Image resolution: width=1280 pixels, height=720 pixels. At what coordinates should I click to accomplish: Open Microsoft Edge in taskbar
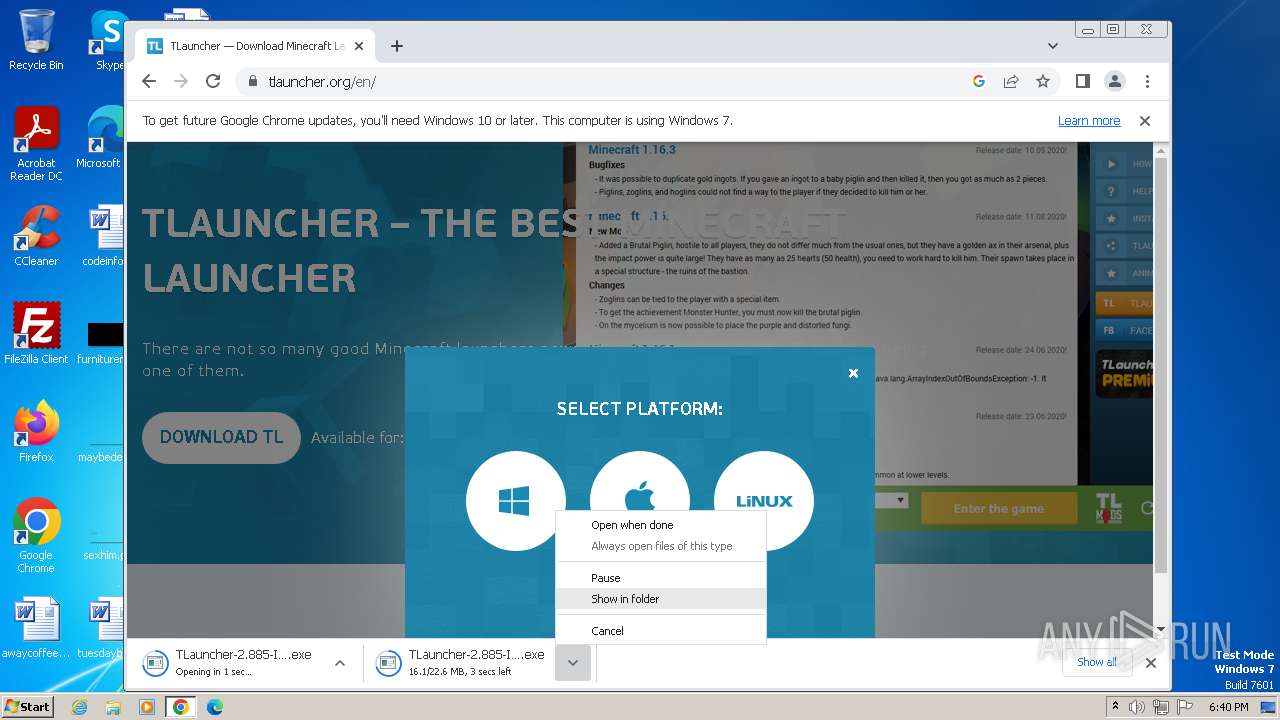215,707
